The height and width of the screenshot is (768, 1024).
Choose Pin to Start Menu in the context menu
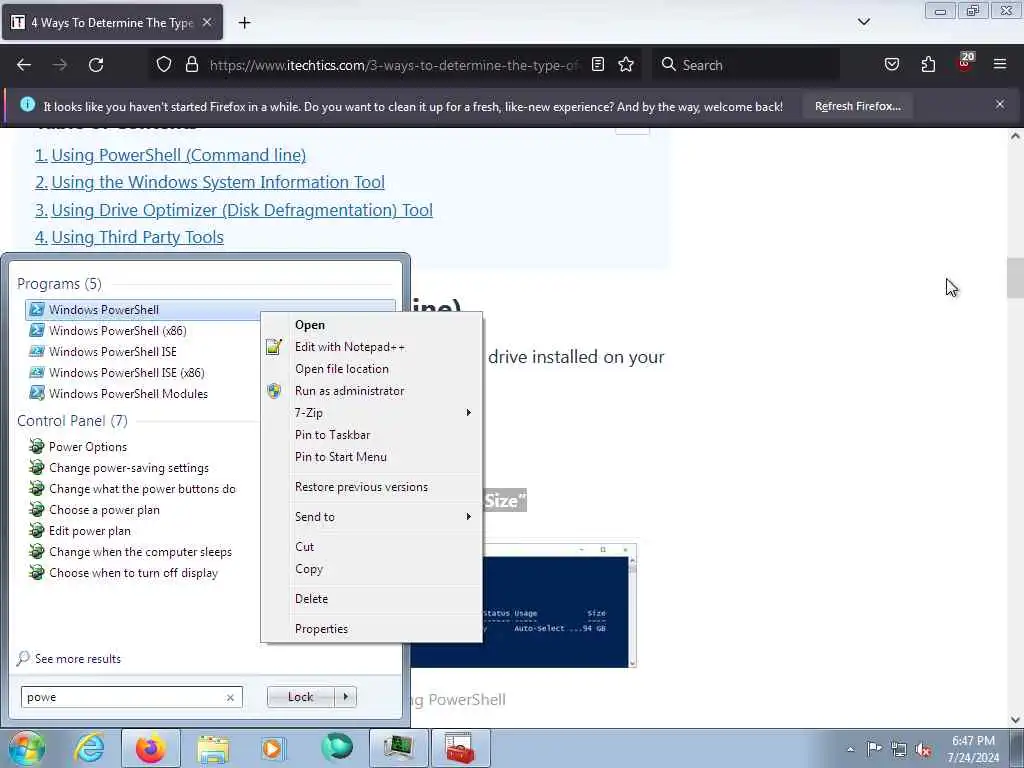click(x=372, y=457)
